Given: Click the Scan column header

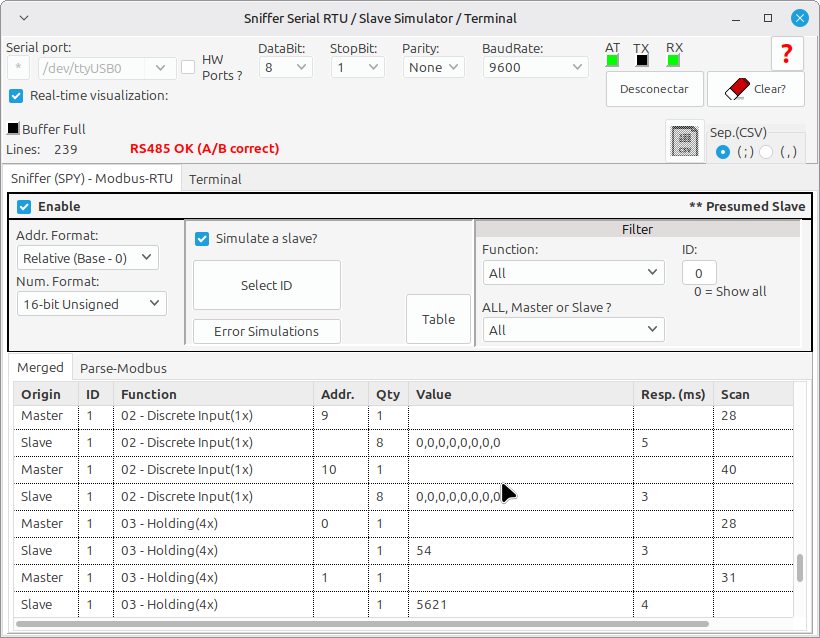Looking at the screenshot, I should 753,394.
